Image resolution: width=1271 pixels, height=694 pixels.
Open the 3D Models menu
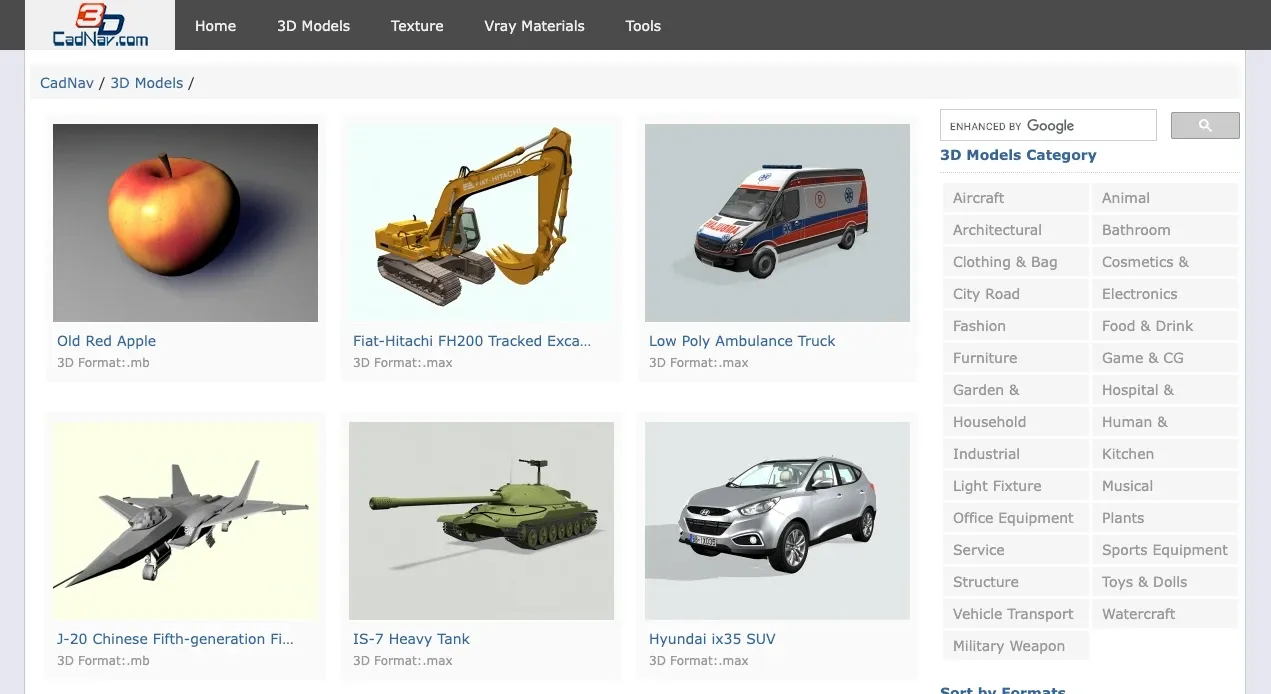[x=313, y=26]
